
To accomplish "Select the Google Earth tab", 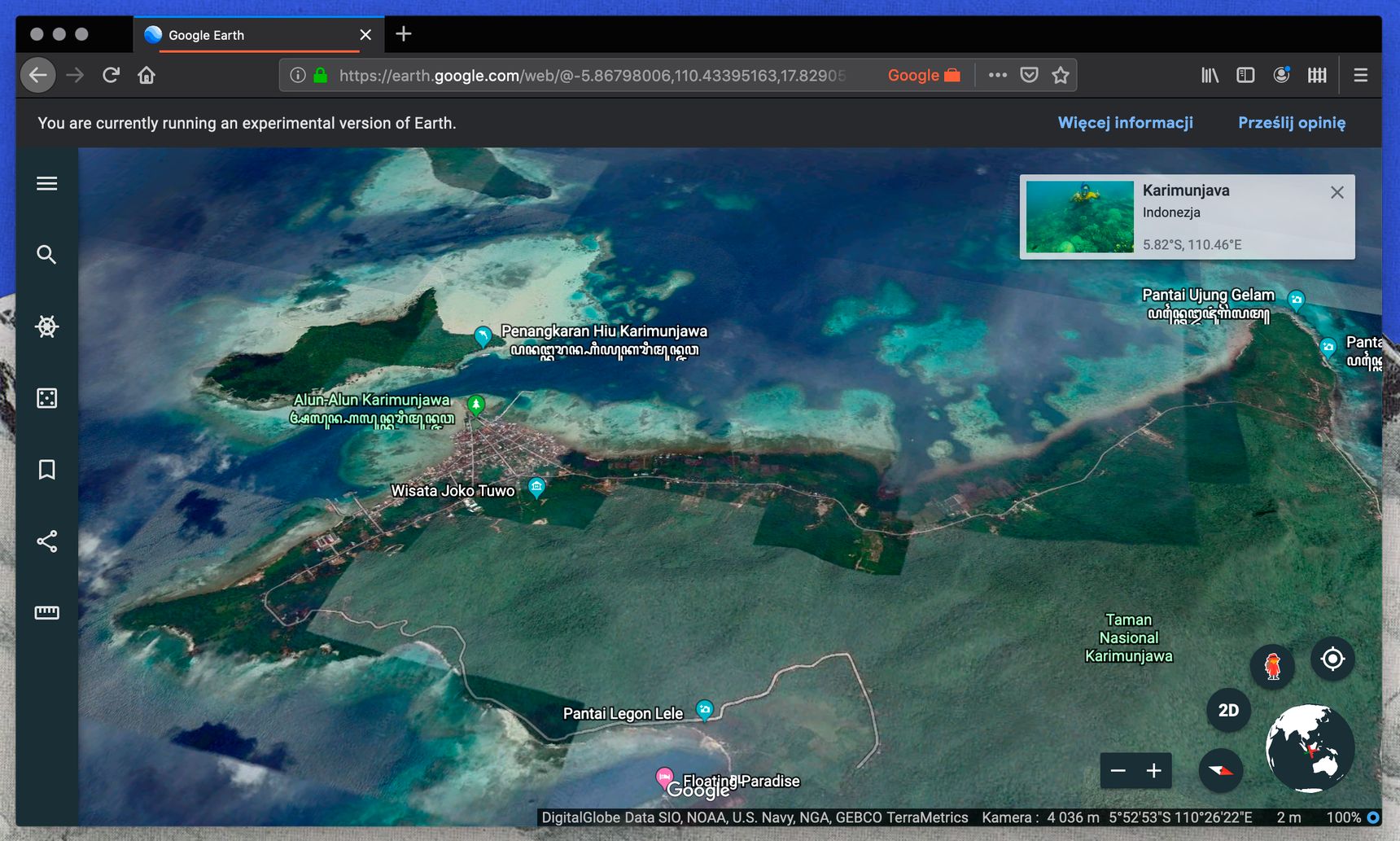I will [259, 35].
